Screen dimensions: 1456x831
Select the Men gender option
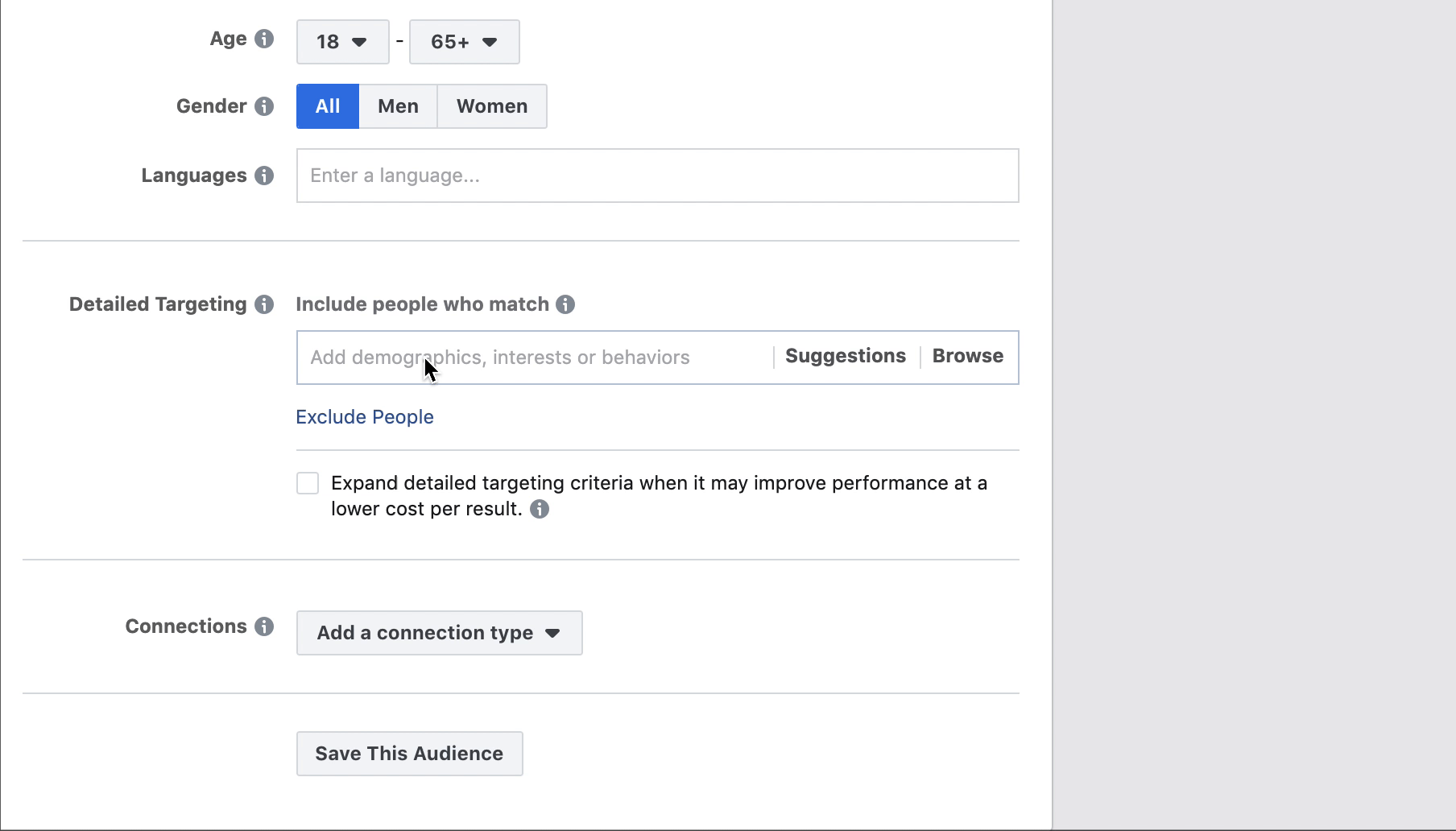(x=398, y=106)
